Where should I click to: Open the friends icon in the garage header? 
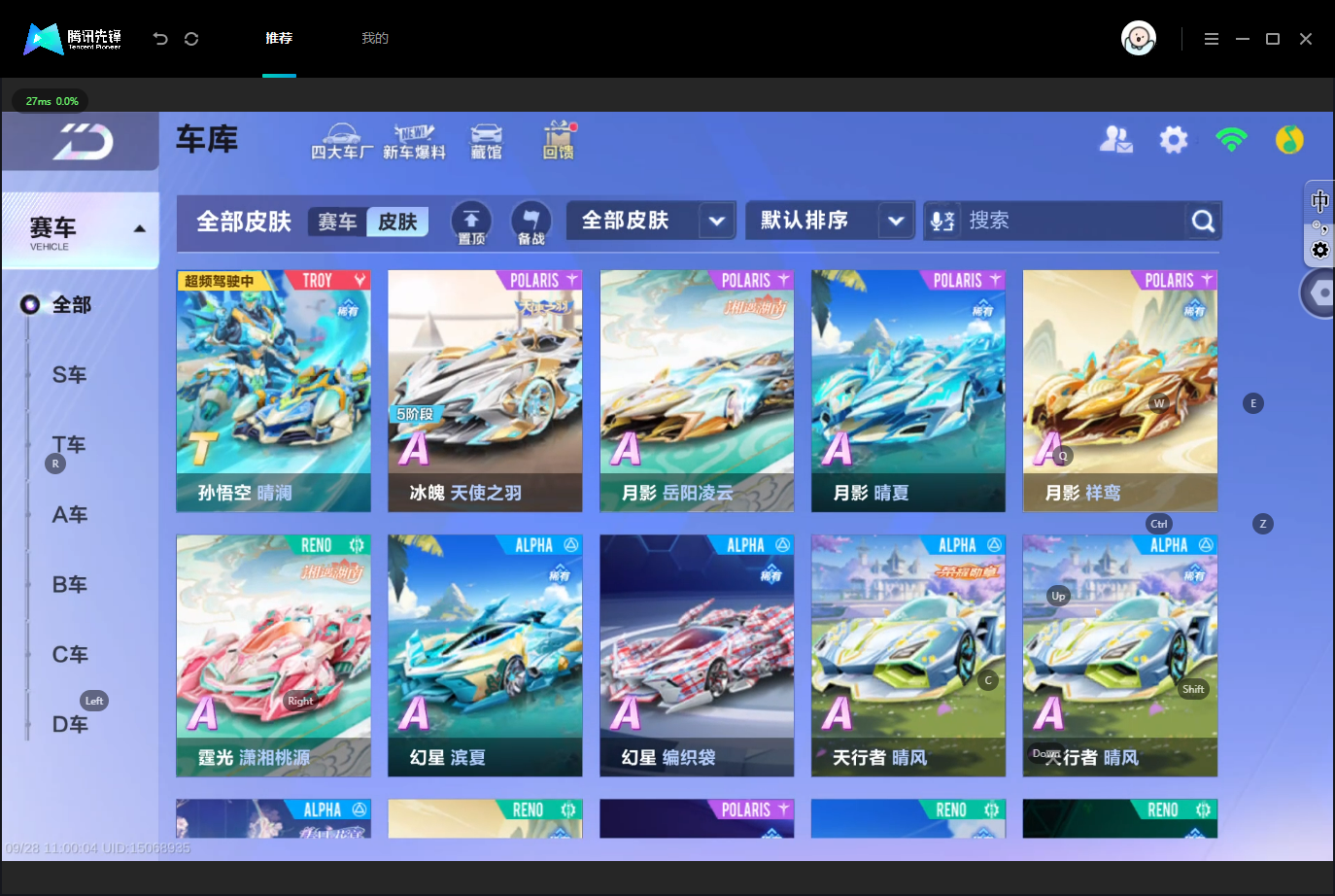(1115, 140)
